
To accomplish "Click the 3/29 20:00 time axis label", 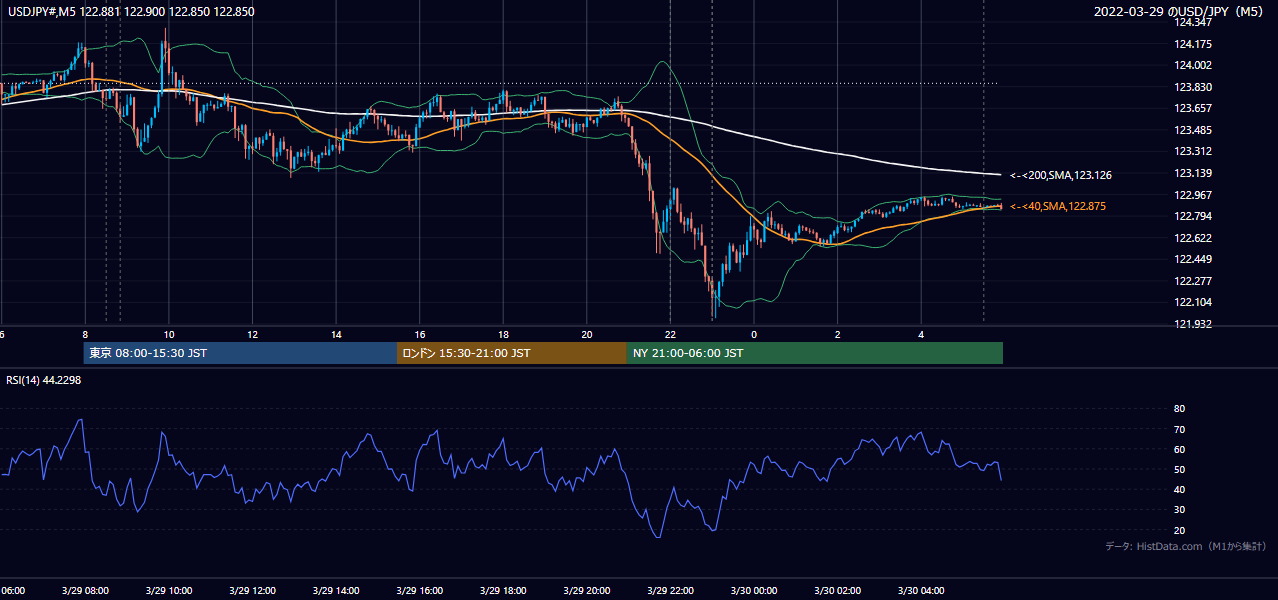I will tap(587, 590).
